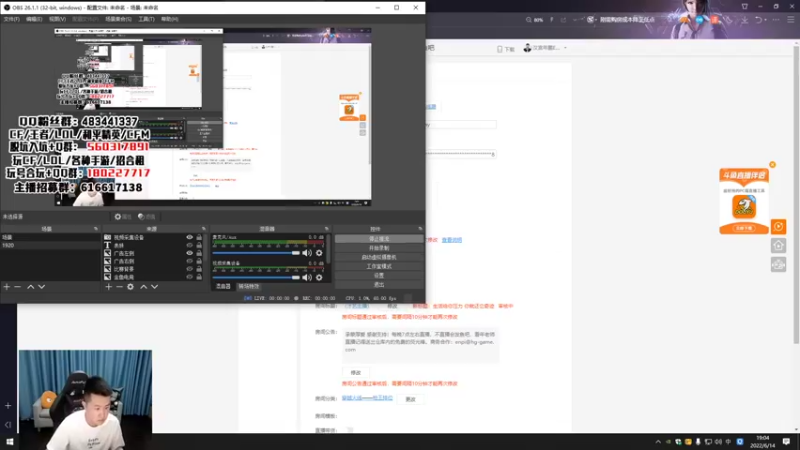This screenshot has height=450, width=800.
Task: Toggle visibility of the 广告左侧 source
Action: pos(189,253)
